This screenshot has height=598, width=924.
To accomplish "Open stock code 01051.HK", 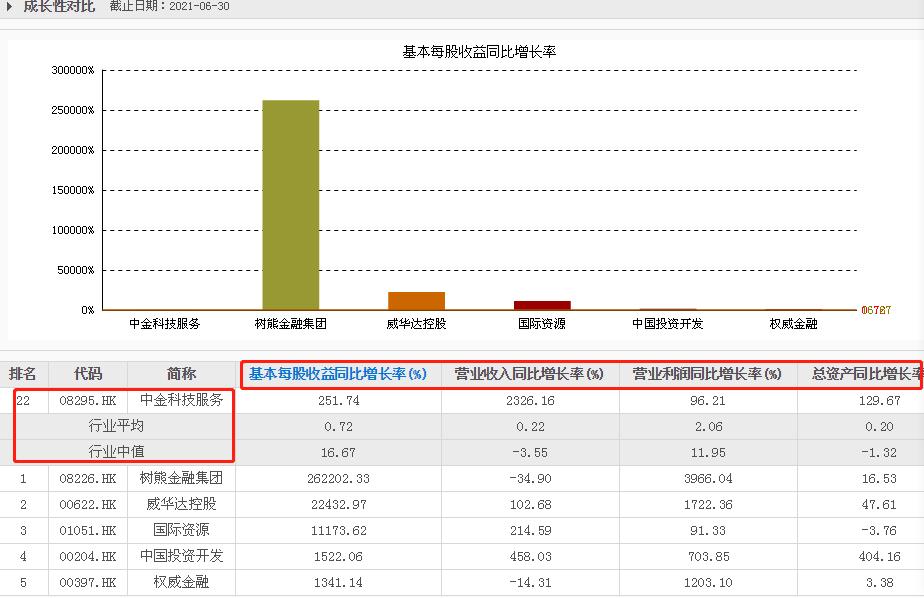I will click(88, 530).
